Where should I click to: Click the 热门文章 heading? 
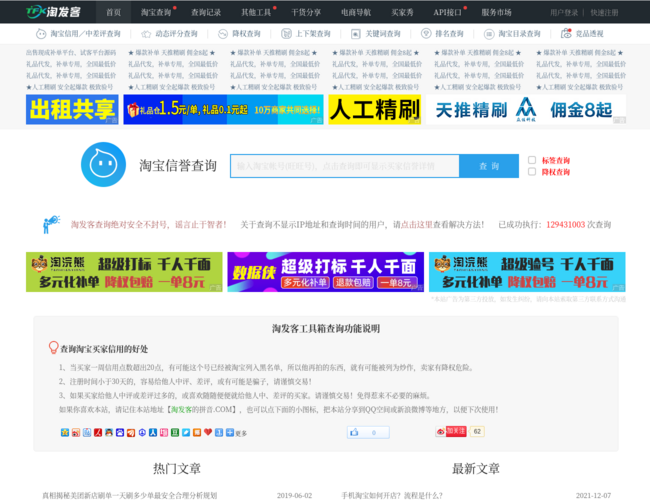[177, 468]
